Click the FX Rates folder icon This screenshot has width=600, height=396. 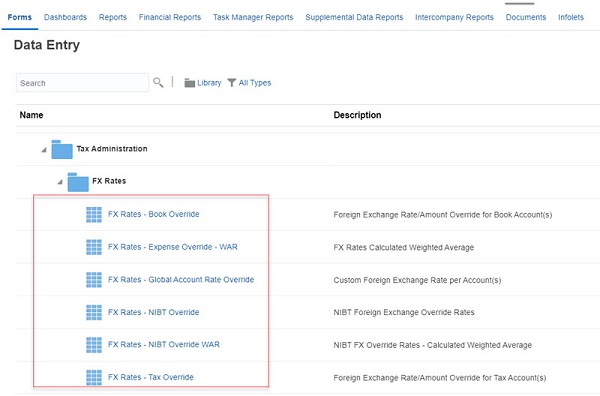tap(78, 182)
